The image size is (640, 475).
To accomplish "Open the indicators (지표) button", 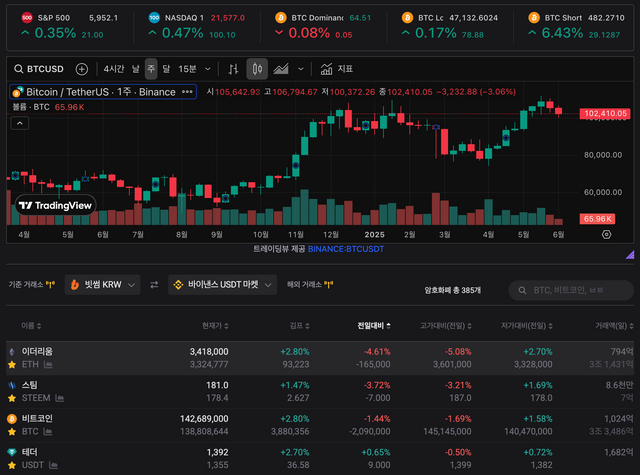I will [337, 69].
